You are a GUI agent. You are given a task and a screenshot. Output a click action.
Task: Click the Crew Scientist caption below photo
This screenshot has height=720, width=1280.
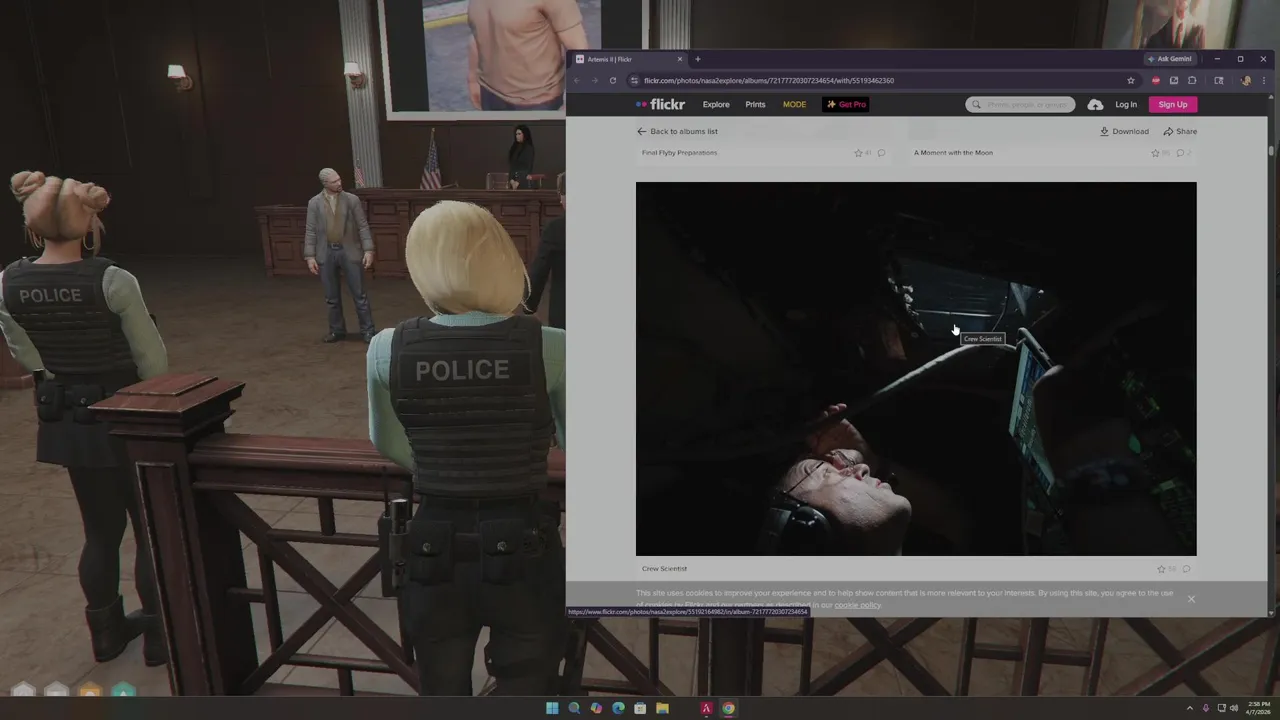[x=664, y=568]
